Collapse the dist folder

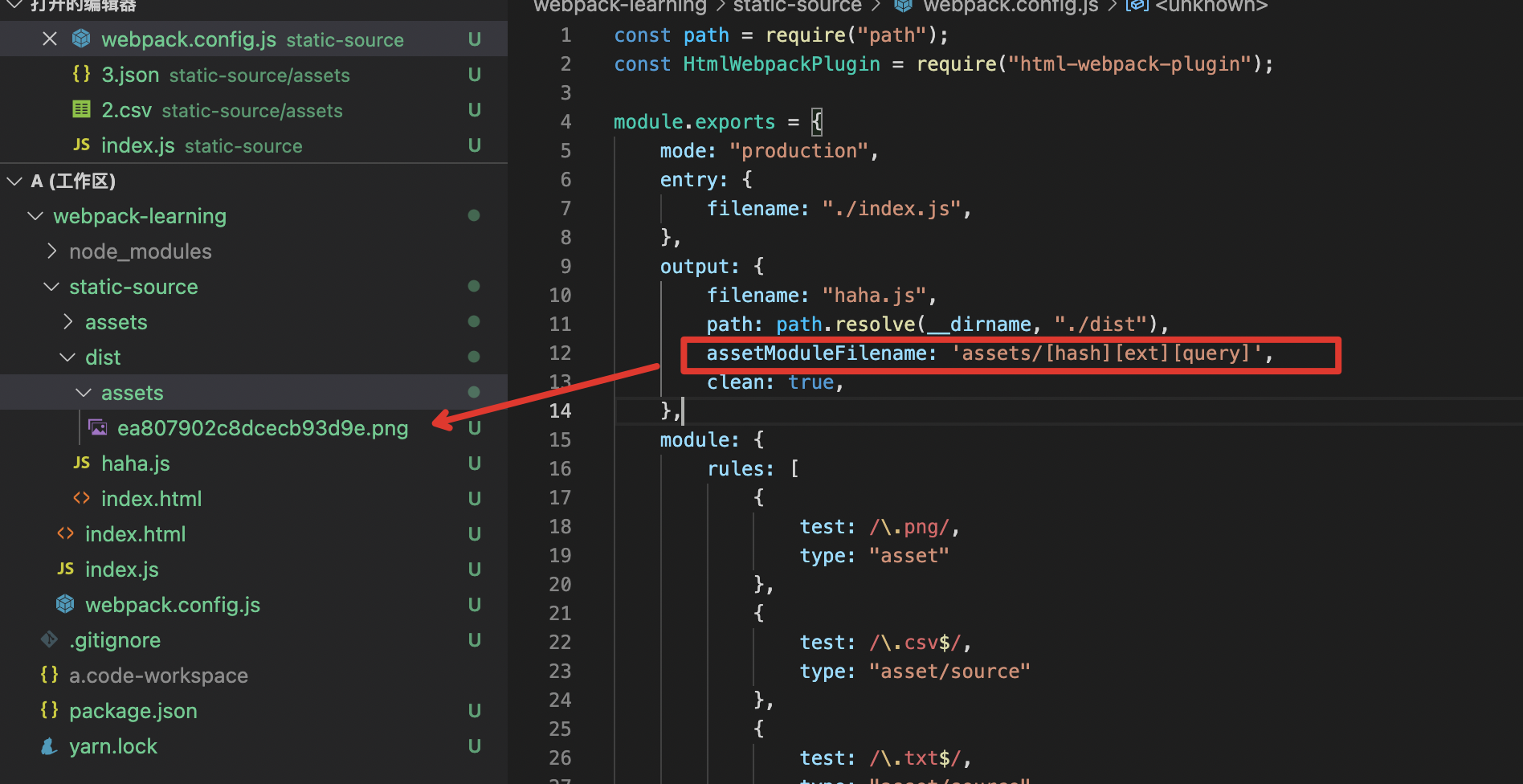(x=67, y=357)
